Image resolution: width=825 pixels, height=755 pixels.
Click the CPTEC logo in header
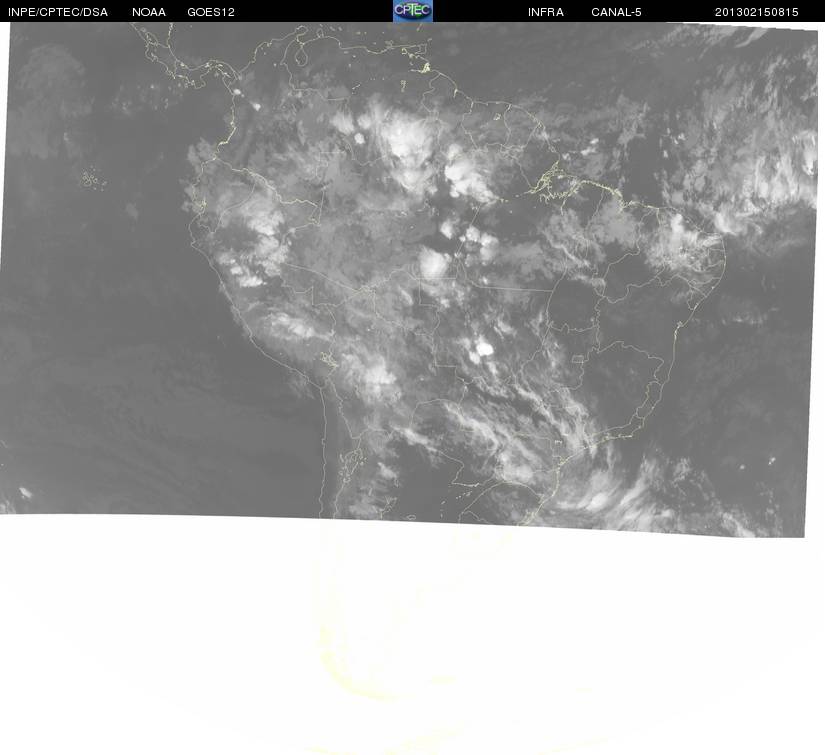click(412, 11)
